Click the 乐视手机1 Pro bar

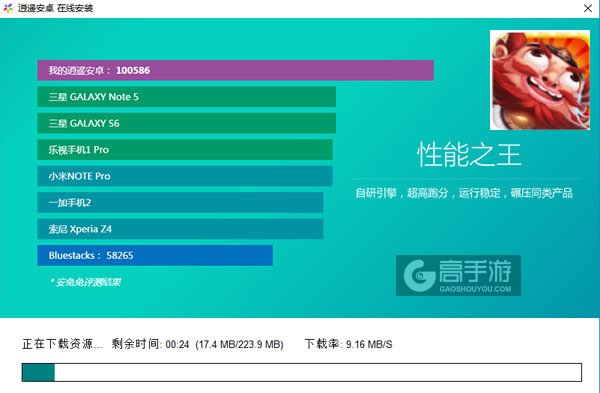(x=185, y=150)
